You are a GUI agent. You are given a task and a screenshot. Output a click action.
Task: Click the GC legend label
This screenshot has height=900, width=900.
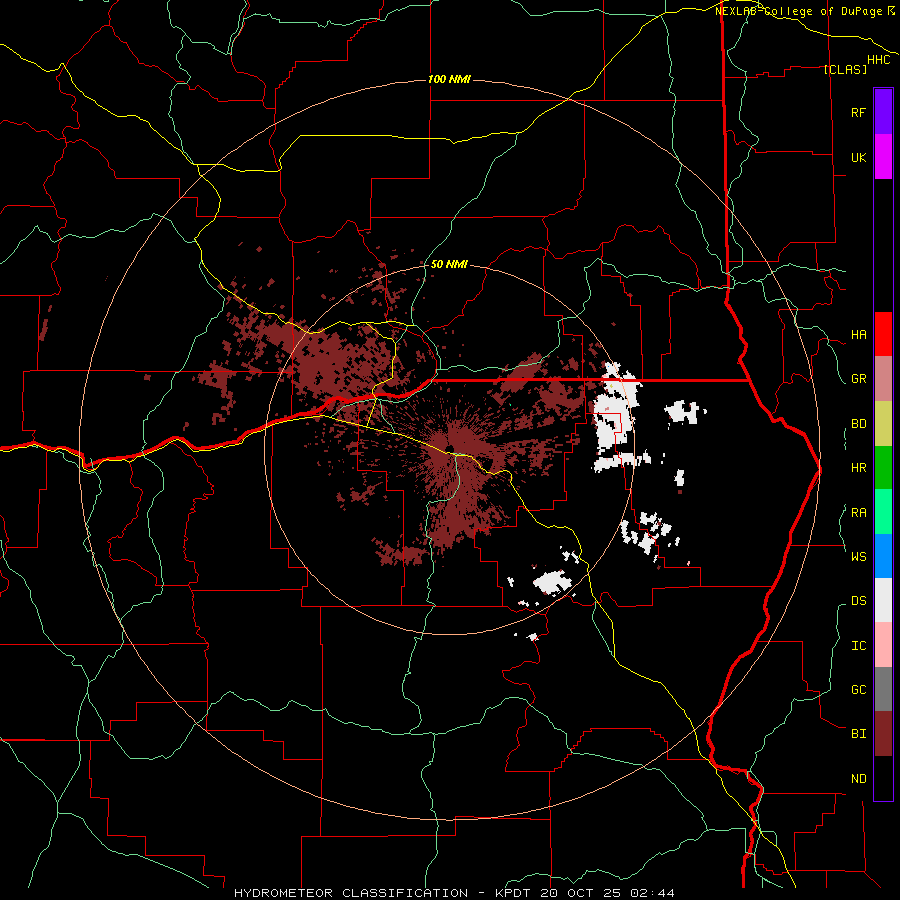(858, 690)
